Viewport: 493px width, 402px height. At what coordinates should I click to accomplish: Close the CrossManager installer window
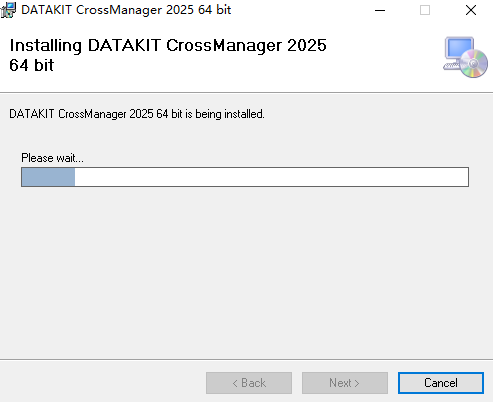(471, 10)
